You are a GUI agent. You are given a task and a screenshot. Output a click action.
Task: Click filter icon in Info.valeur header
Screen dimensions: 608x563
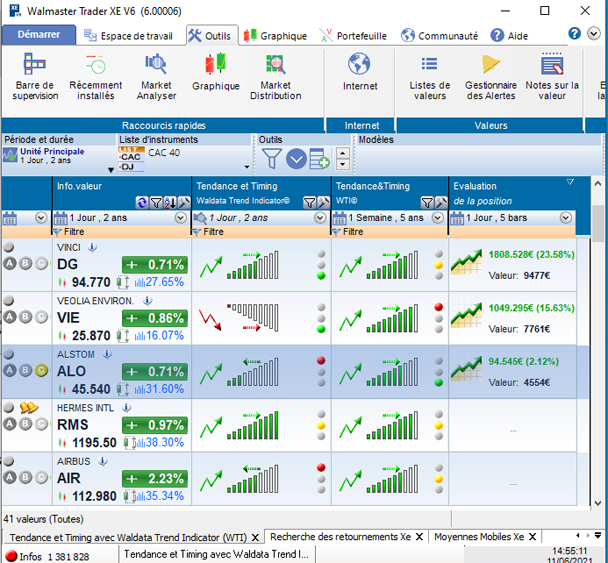(x=156, y=202)
